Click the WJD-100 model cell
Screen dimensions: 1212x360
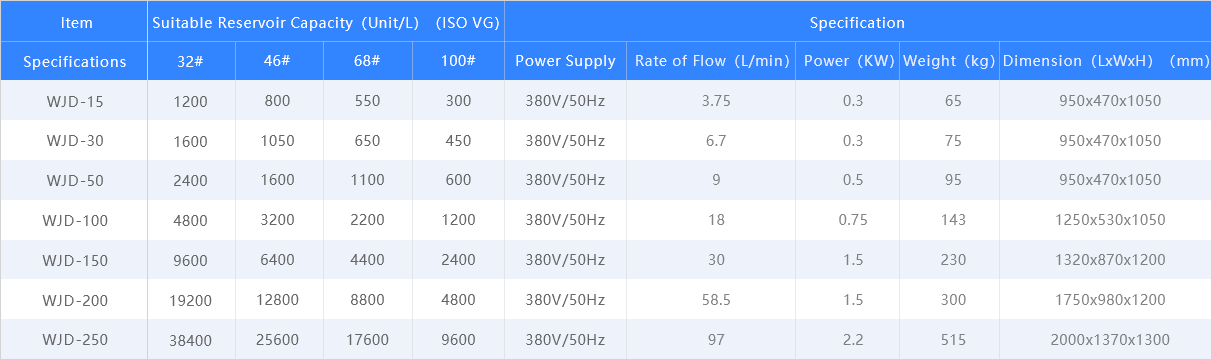(x=75, y=220)
